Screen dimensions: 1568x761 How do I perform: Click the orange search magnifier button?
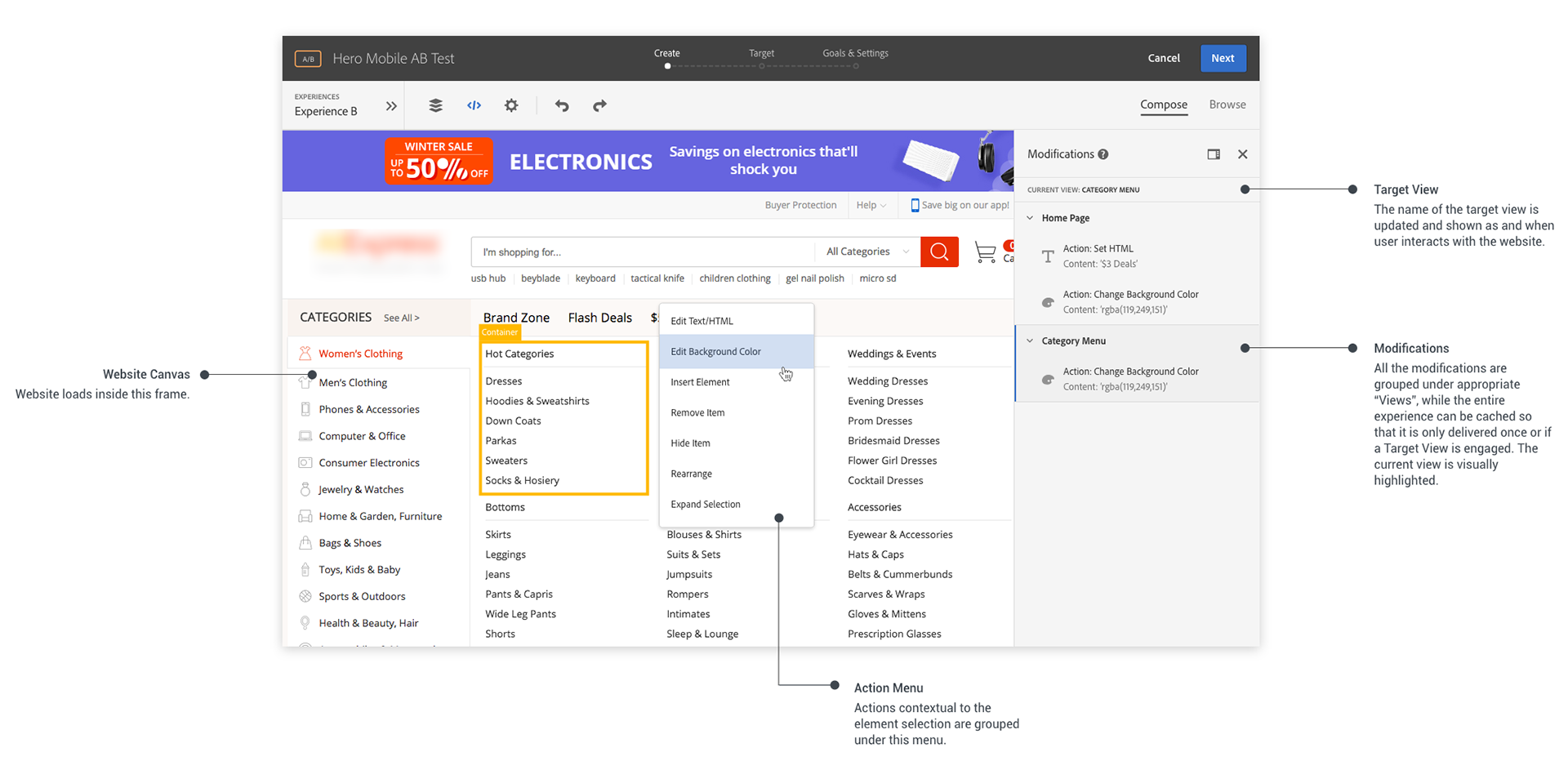[x=939, y=251]
